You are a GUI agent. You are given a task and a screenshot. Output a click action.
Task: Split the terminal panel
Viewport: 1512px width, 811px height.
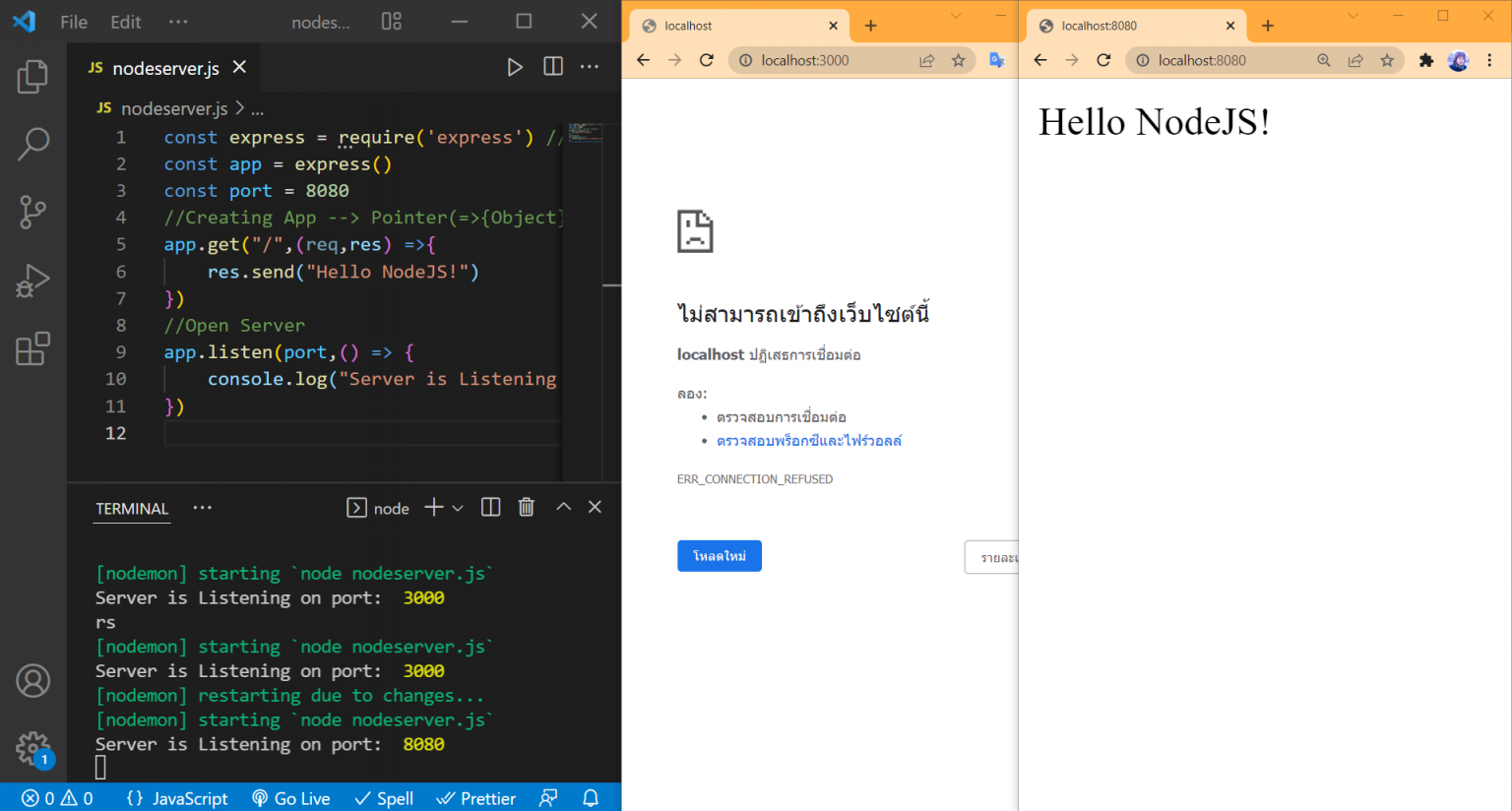click(490, 507)
